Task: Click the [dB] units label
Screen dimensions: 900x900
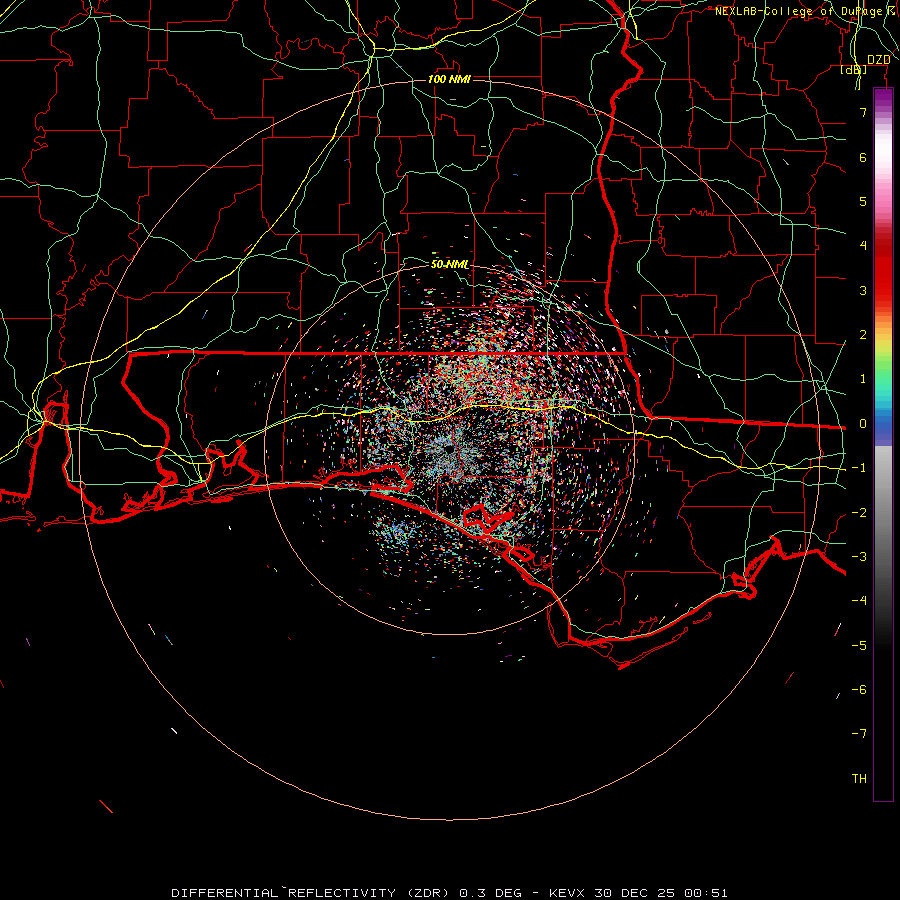Action: click(854, 69)
